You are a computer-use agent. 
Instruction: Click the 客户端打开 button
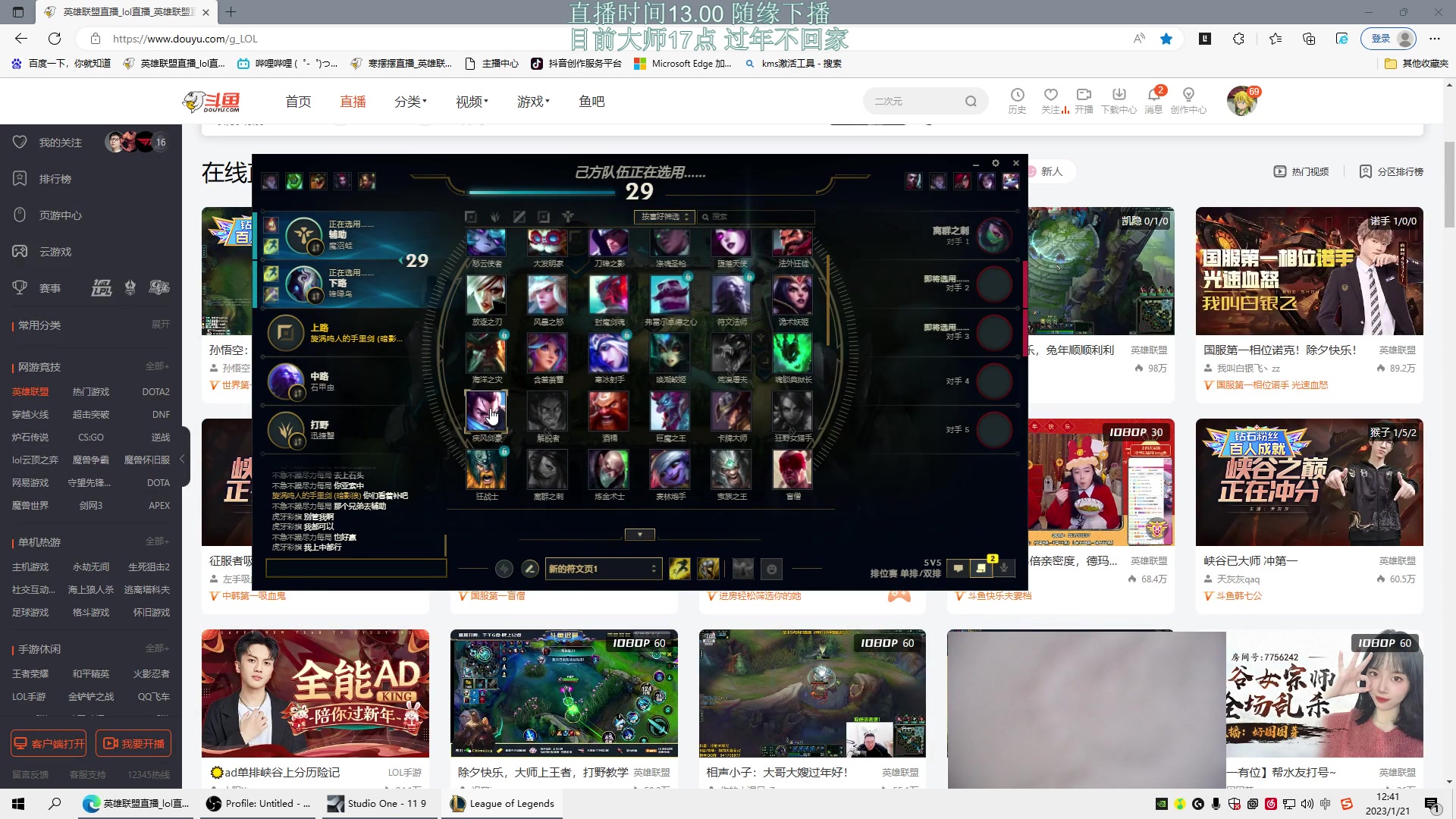[x=49, y=744]
